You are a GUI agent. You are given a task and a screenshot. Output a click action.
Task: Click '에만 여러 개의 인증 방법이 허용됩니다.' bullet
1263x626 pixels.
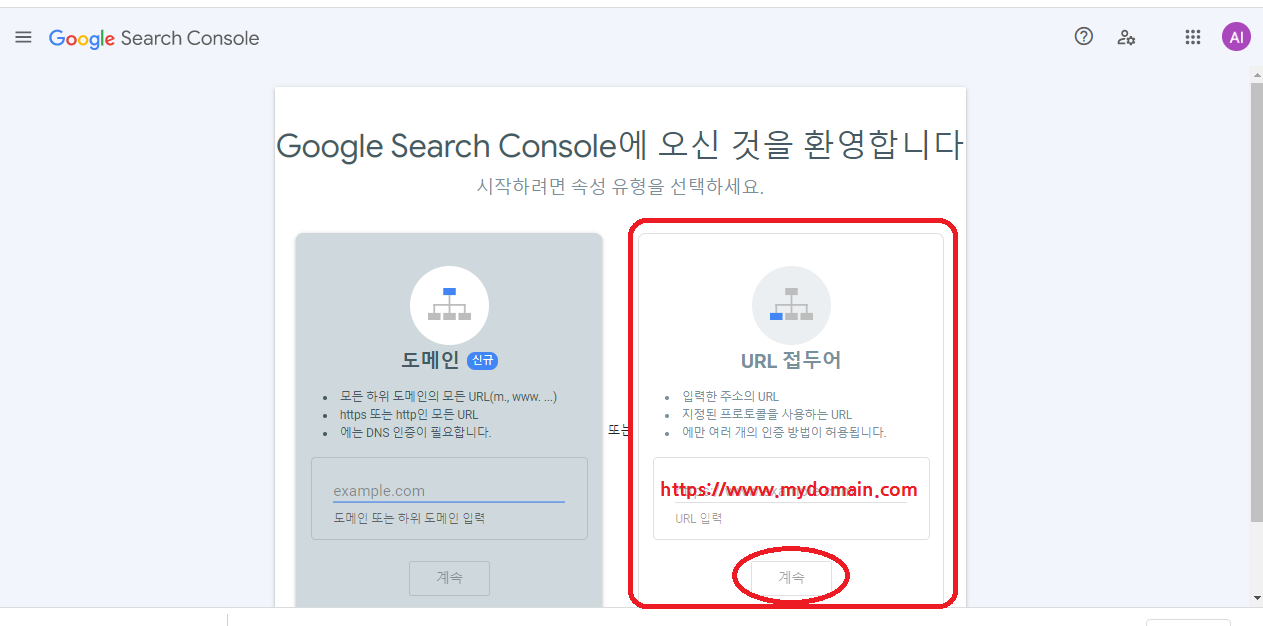(784, 433)
